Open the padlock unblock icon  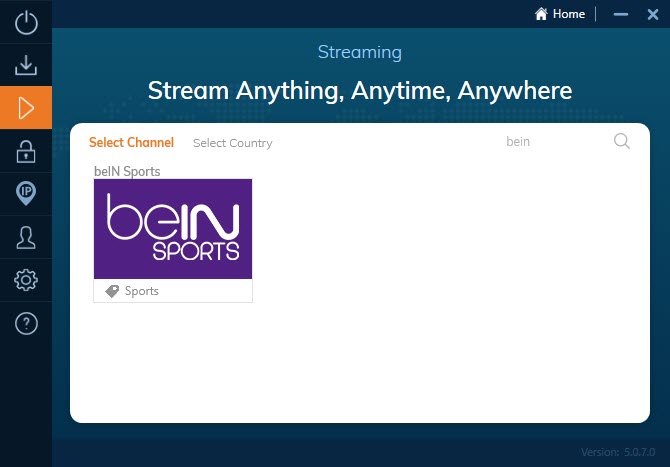(x=26, y=151)
